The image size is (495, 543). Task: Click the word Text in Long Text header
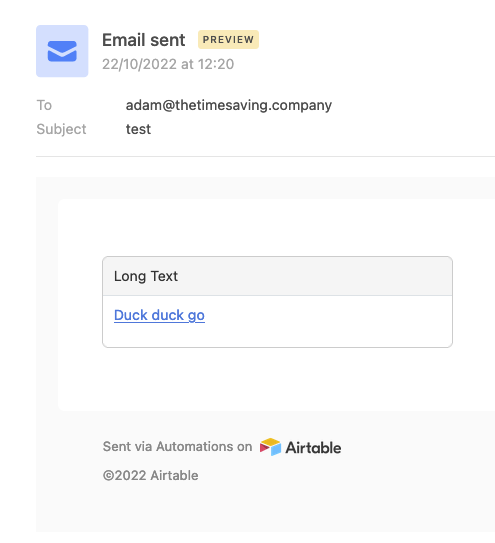(x=164, y=276)
